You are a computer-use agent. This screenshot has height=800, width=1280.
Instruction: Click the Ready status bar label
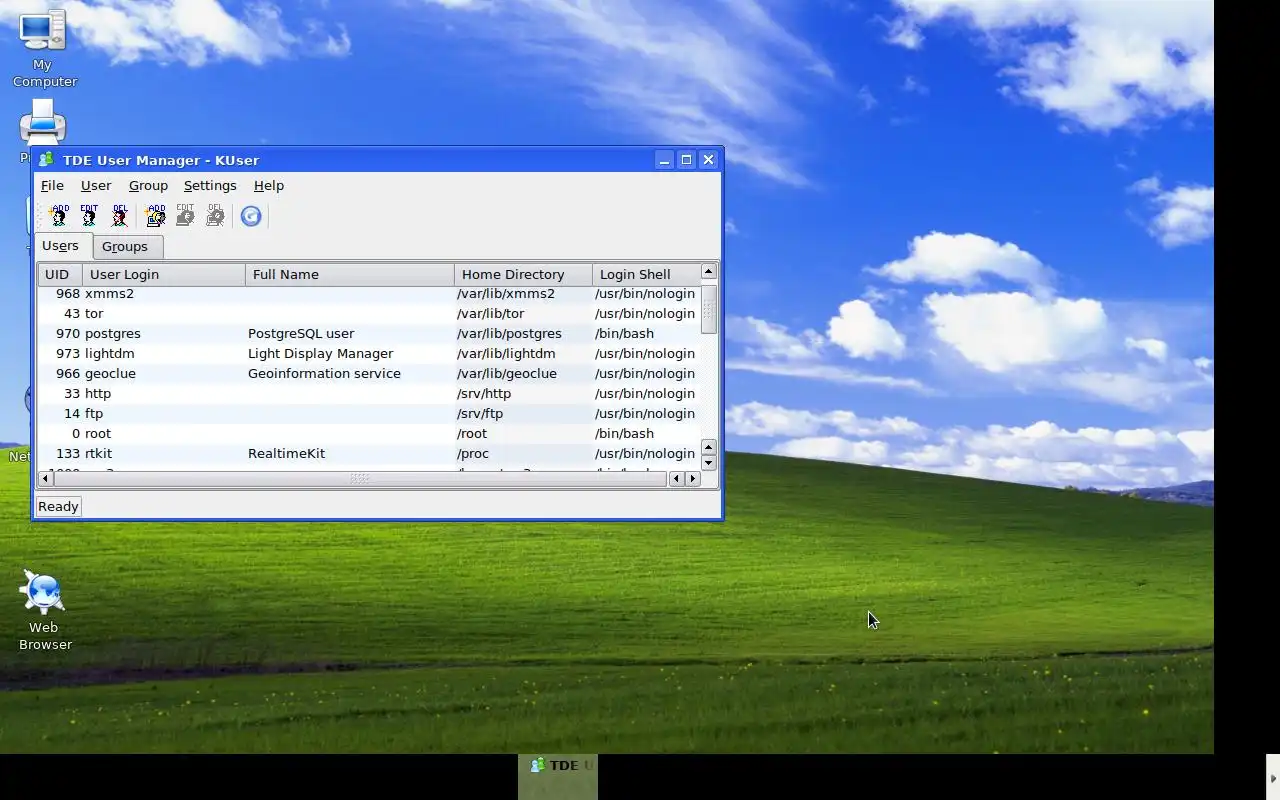pos(58,507)
